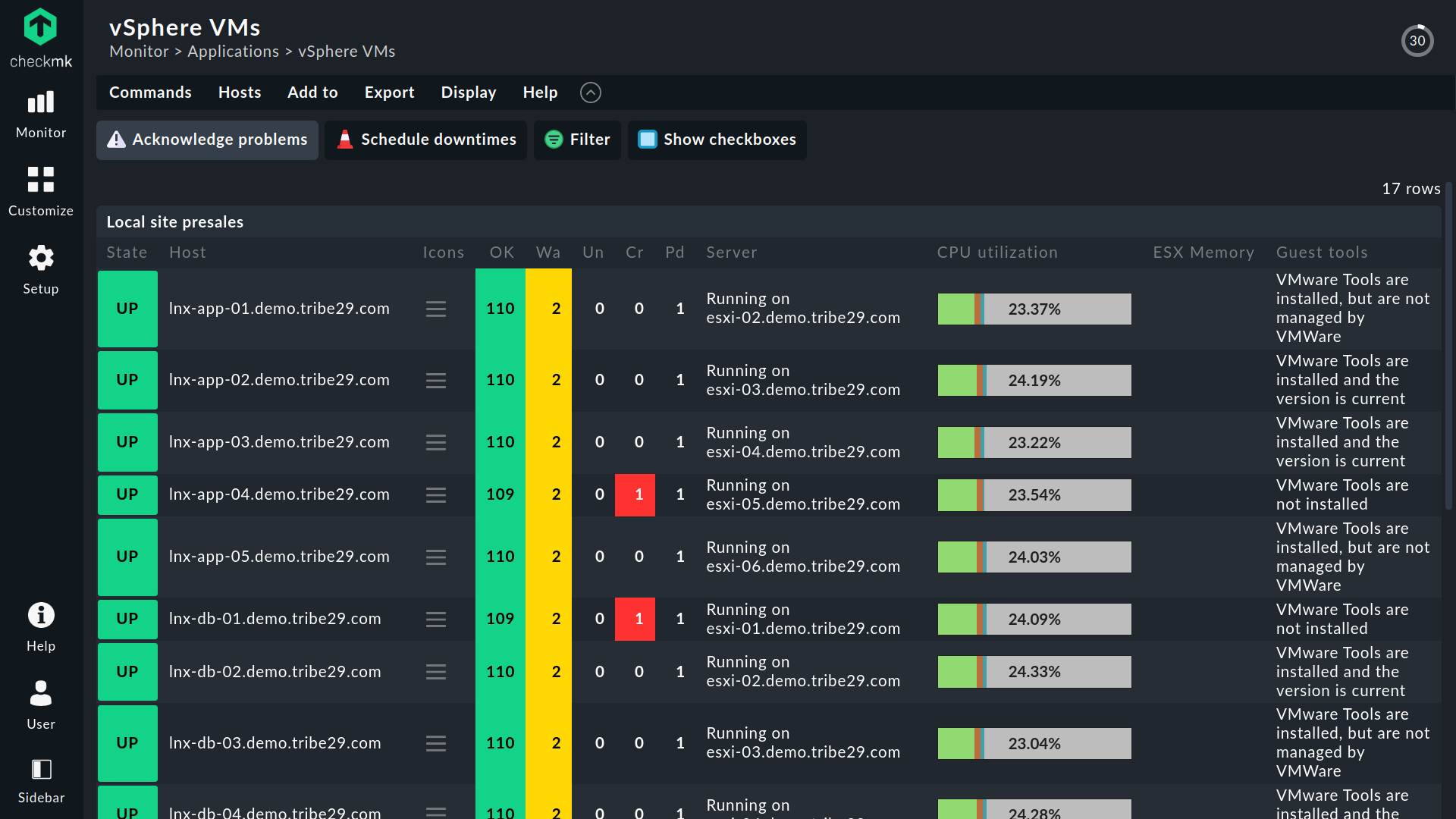Open host lnx-app-01.demo.tribe29.com

click(279, 309)
